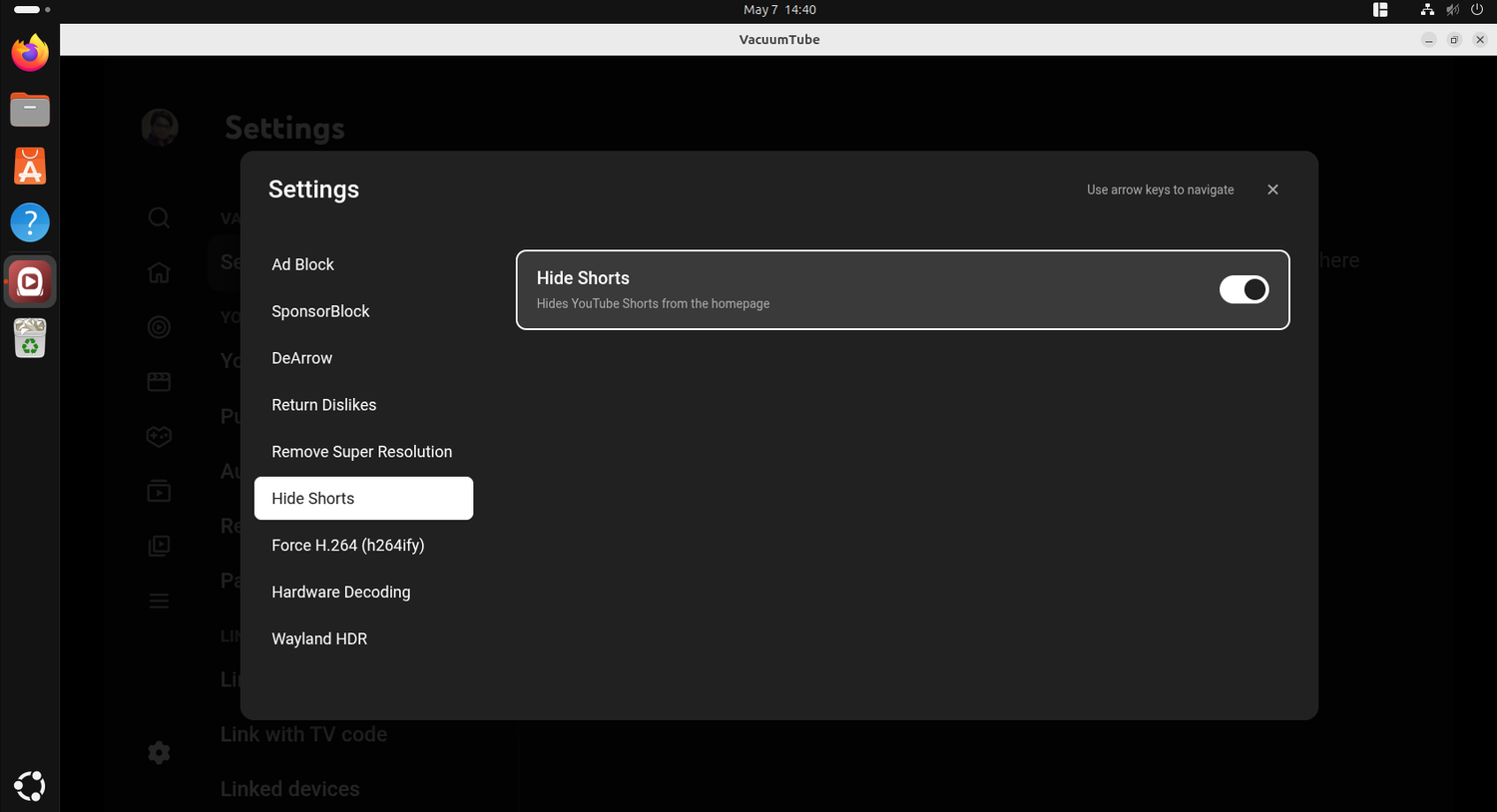The height and width of the screenshot is (812, 1497).
Task: Close the Settings dialog with the X icon
Action: click(1272, 190)
